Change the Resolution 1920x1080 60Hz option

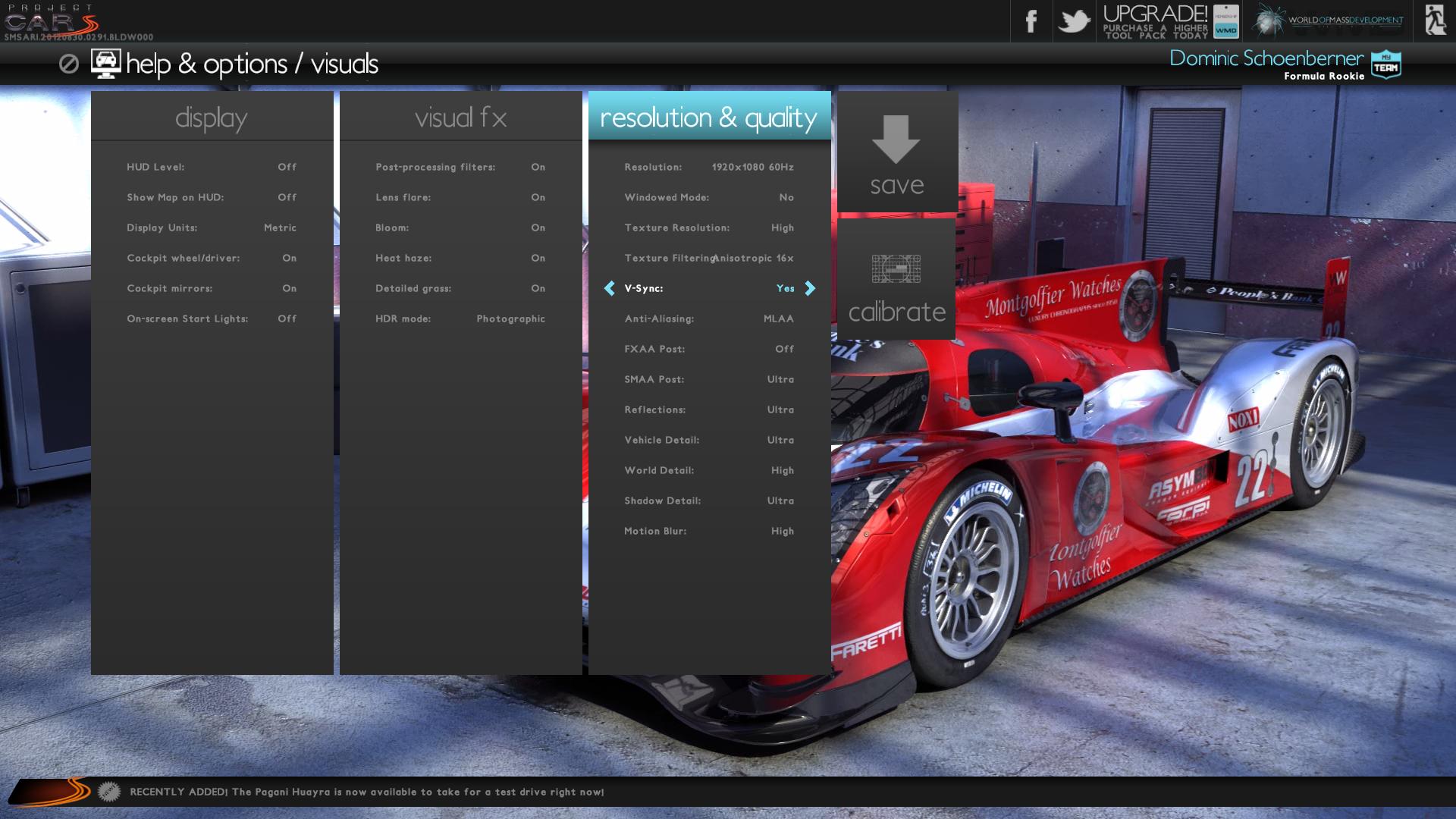pyautogui.click(x=752, y=167)
